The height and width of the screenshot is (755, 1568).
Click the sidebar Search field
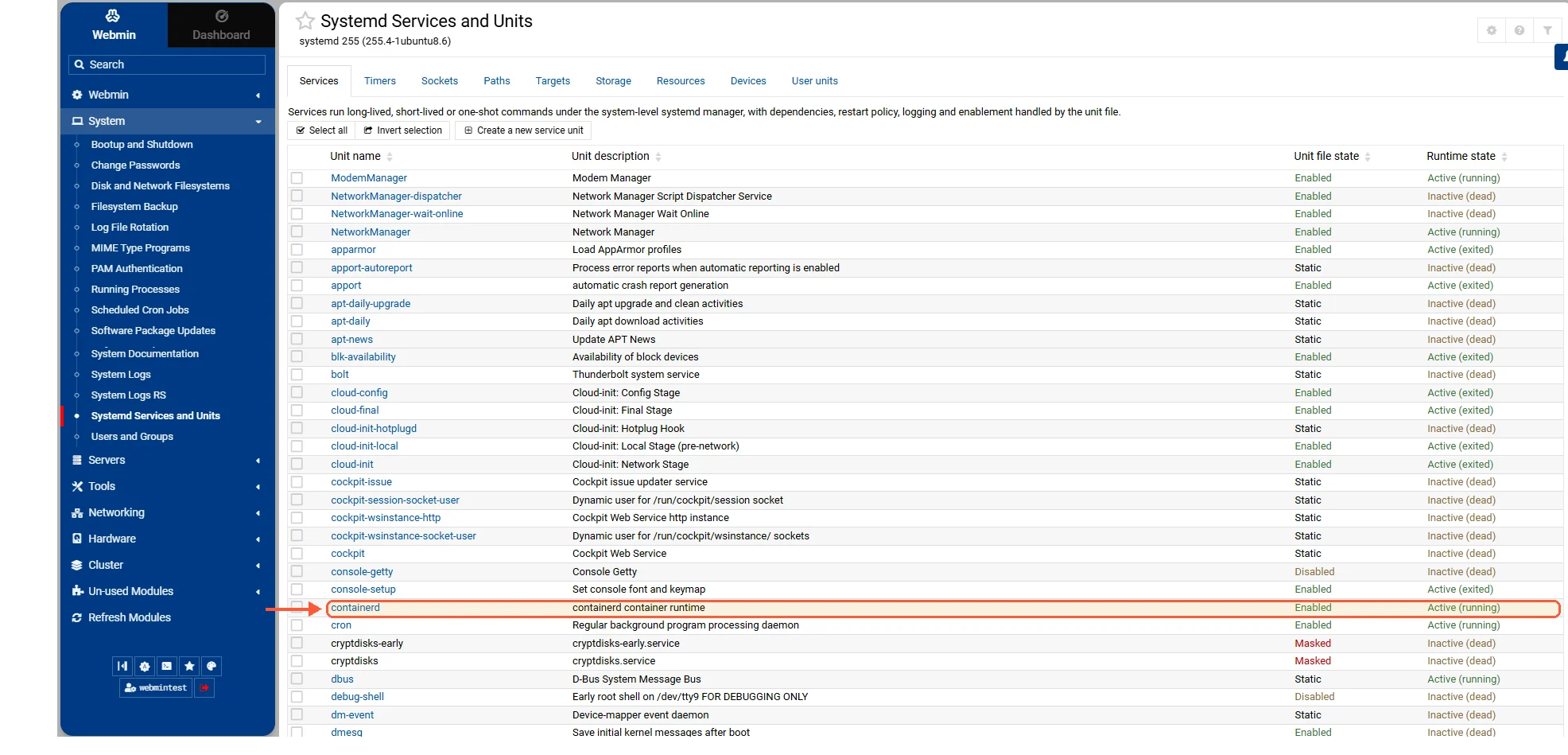click(x=167, y=64)
